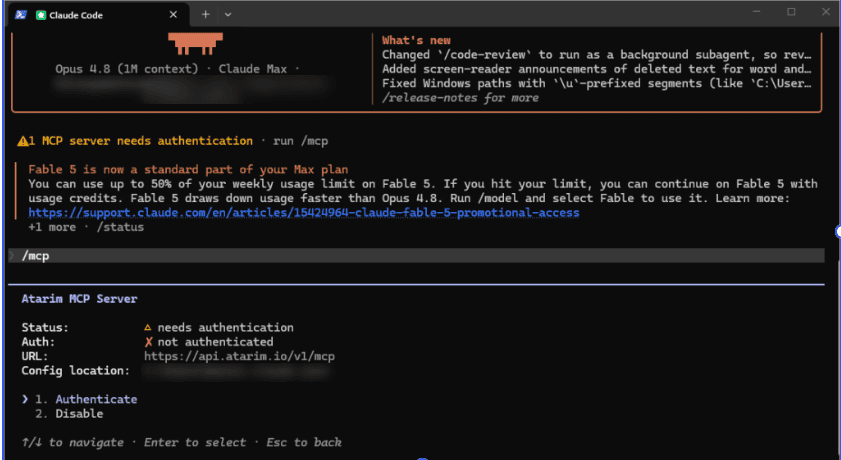The image size is (841, 460).
Task: Open a new terminal tab
Action: [205, 15]
